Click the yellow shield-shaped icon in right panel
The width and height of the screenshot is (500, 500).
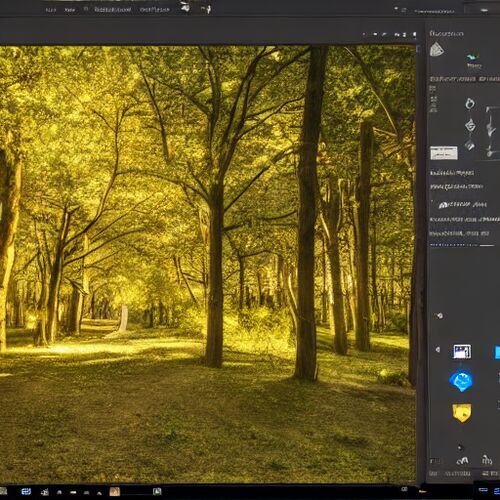(x=462, y=413)
